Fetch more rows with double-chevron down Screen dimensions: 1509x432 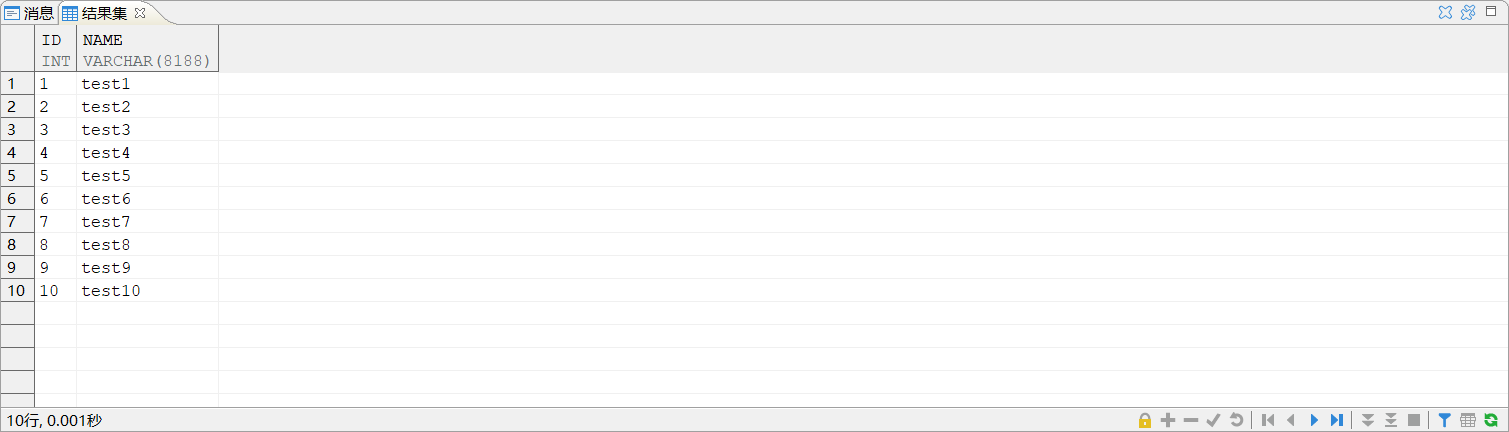tap(1368, 420)
